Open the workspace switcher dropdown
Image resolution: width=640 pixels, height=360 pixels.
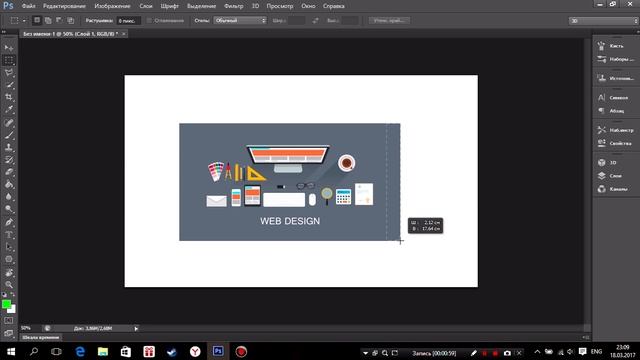[603, 21]
